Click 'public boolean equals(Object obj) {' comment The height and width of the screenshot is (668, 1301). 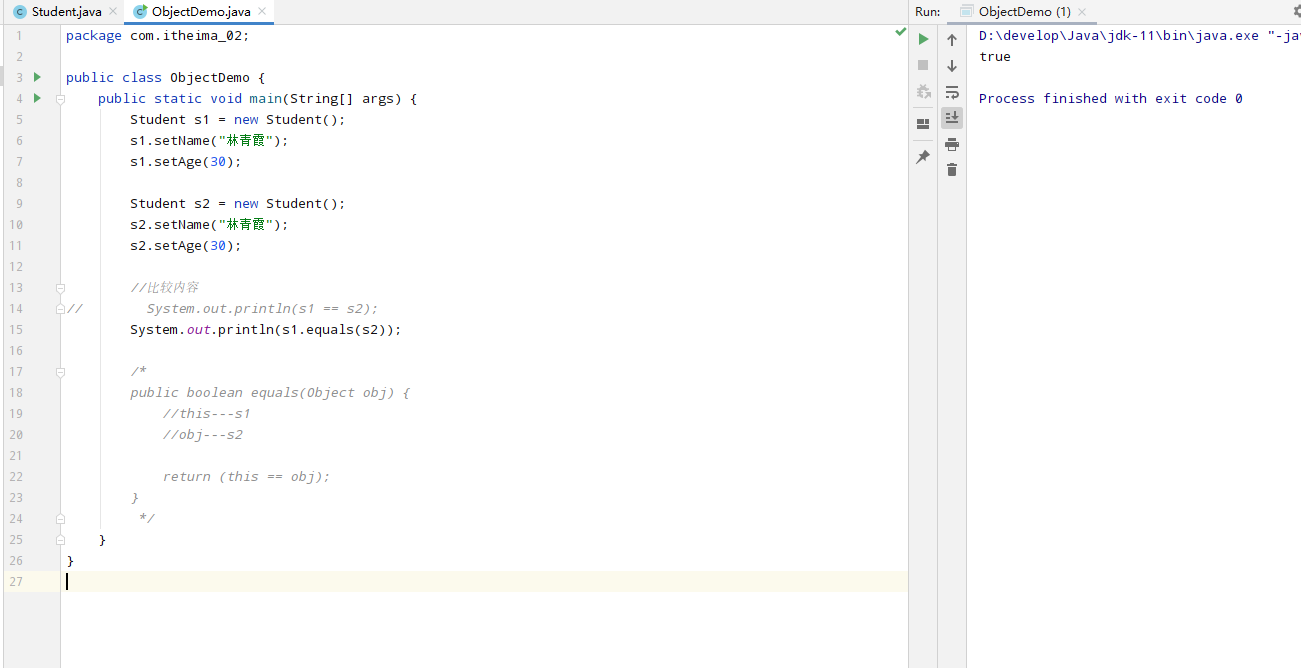270,392
